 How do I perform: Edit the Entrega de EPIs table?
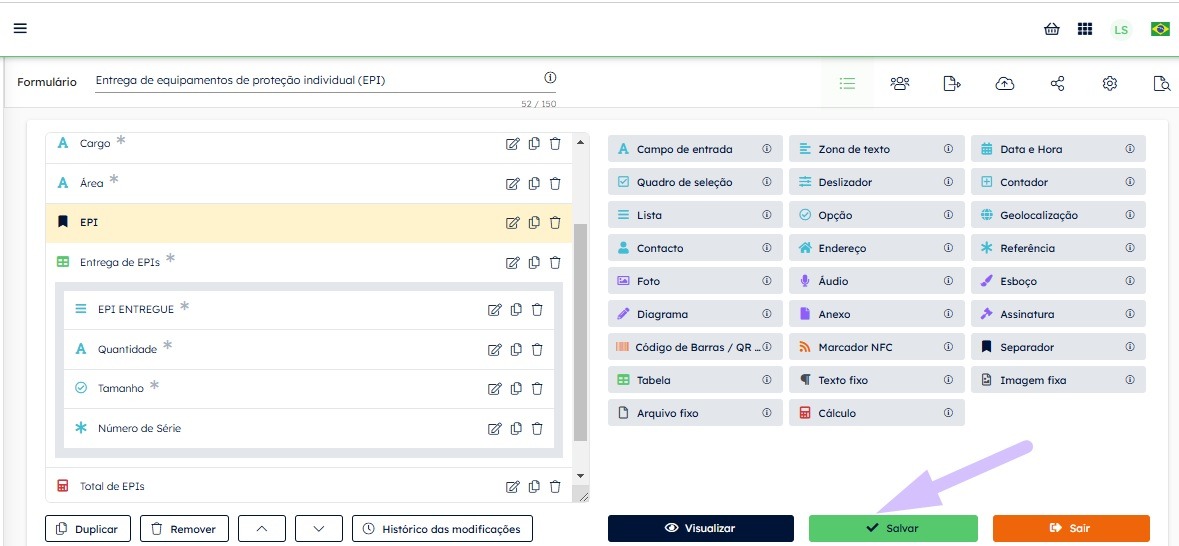pyautogui.click(x=512, y=262)
